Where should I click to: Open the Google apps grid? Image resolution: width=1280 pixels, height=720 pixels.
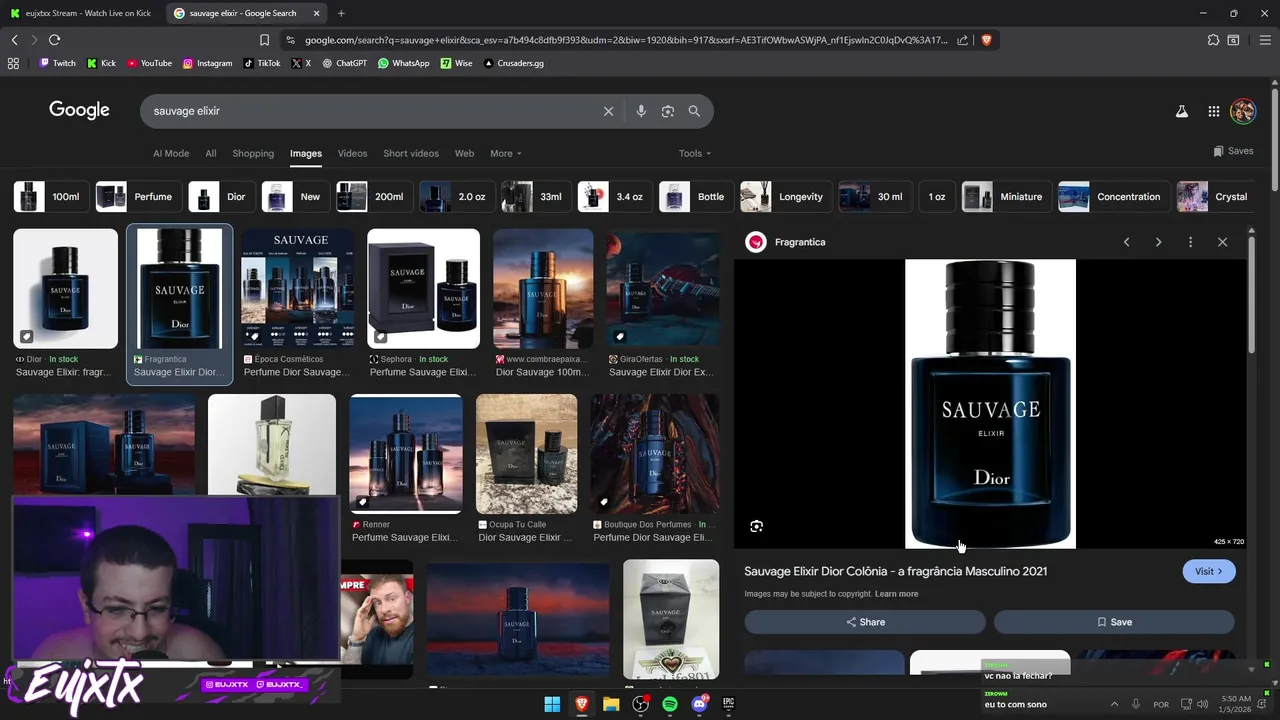point(1213,112)
